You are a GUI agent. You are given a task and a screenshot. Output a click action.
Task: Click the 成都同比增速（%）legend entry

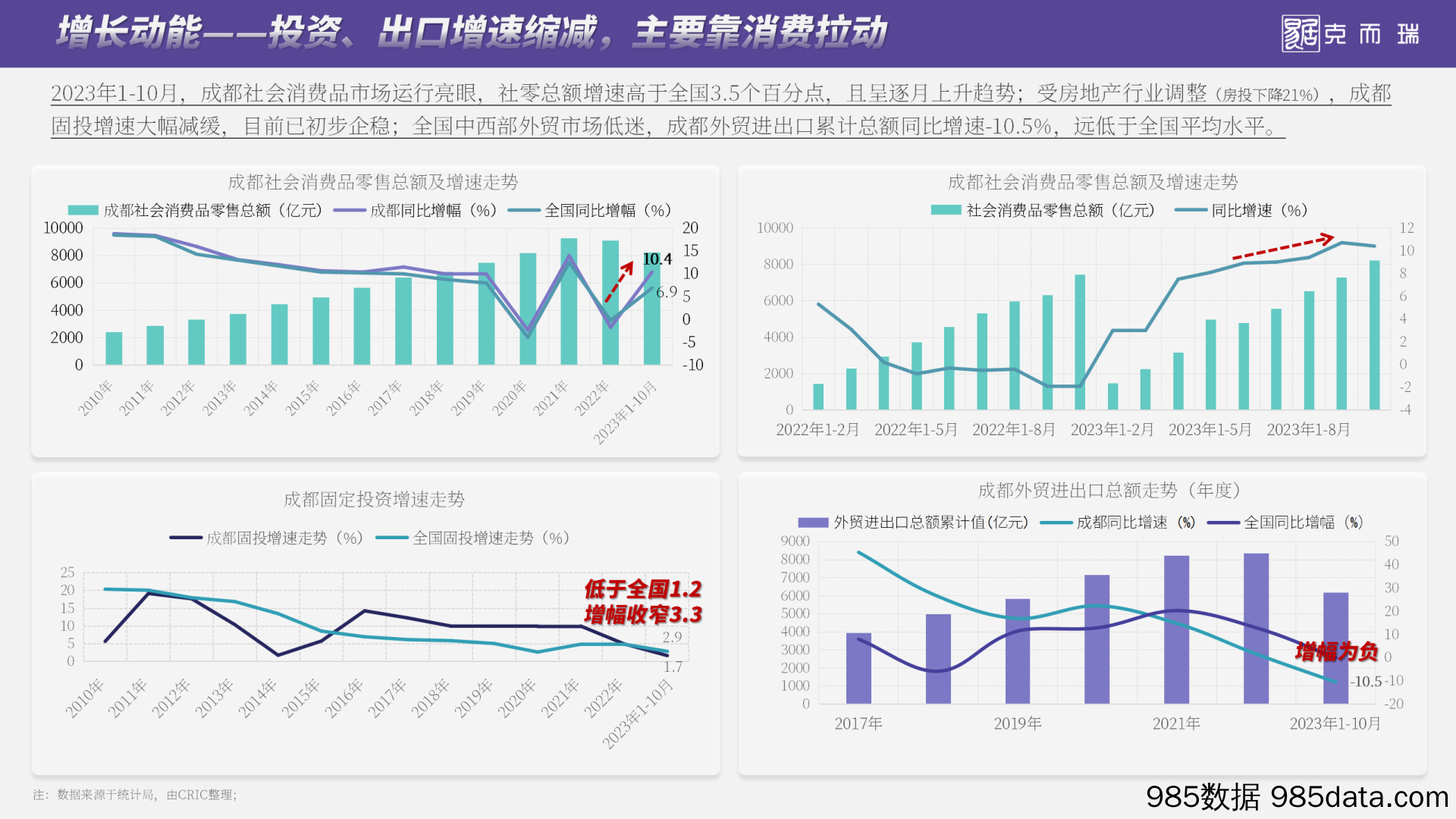coord(1118,522)
